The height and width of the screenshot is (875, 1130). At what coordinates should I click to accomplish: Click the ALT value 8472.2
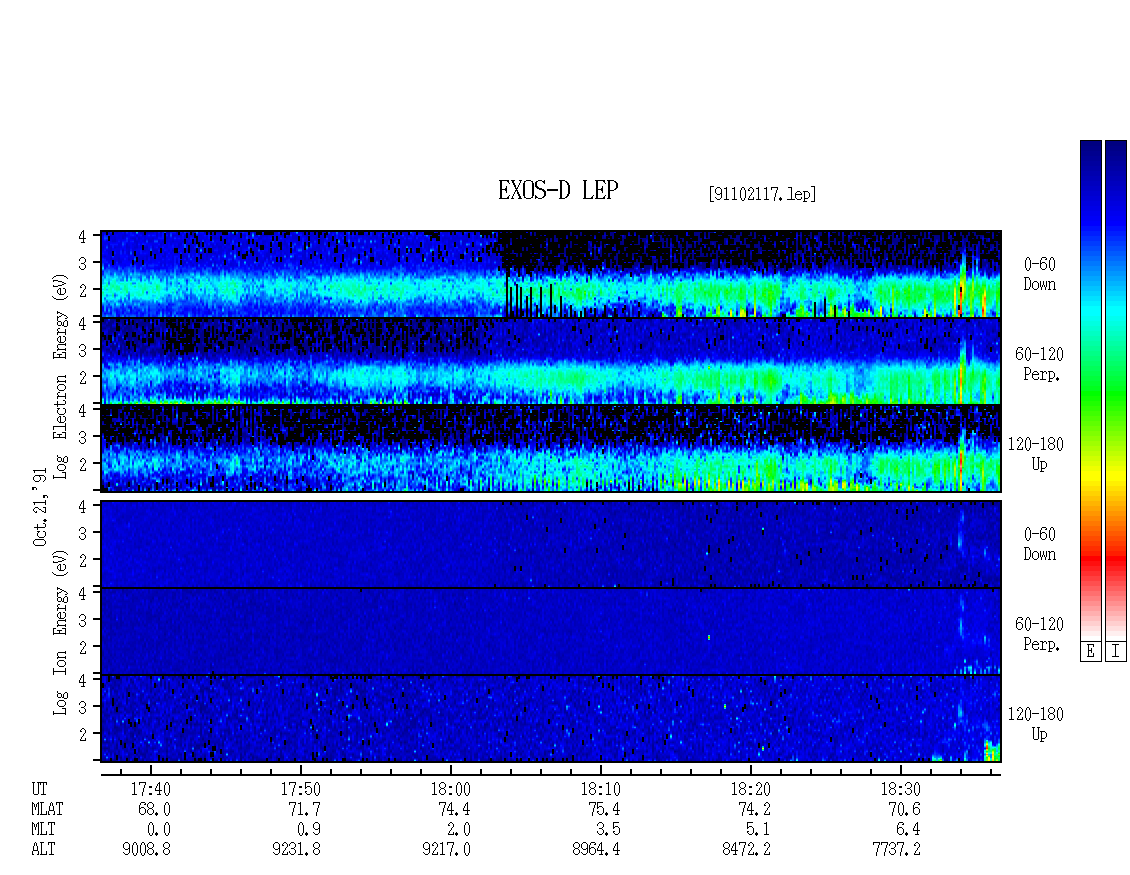coord(746,850)
